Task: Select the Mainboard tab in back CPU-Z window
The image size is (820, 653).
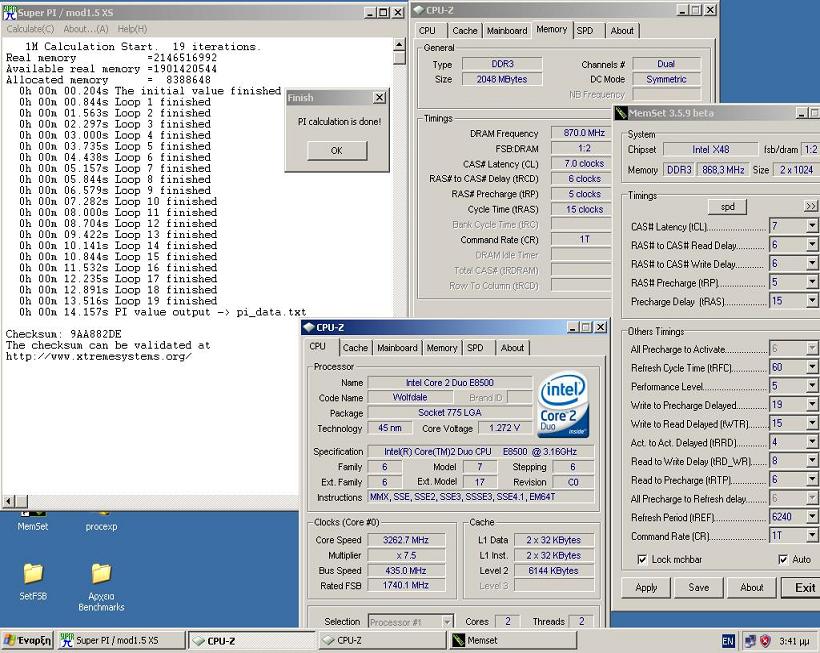Action: coord(507,31)
